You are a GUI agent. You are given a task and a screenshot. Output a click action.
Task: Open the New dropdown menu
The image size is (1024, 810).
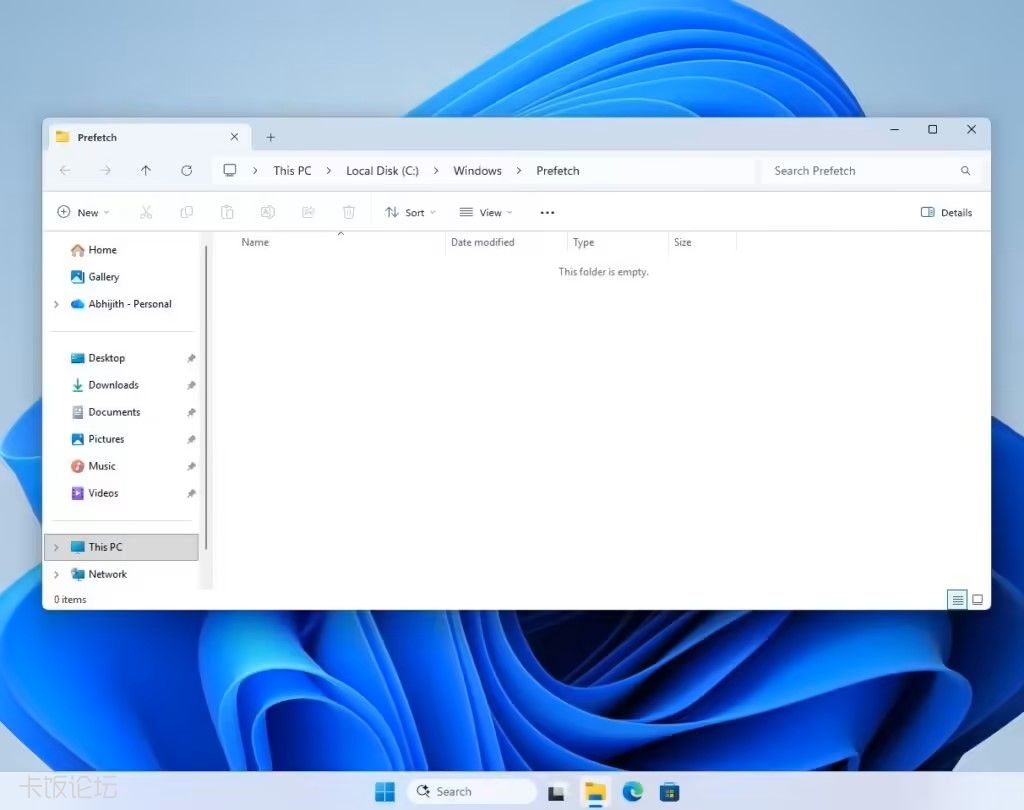84,212
